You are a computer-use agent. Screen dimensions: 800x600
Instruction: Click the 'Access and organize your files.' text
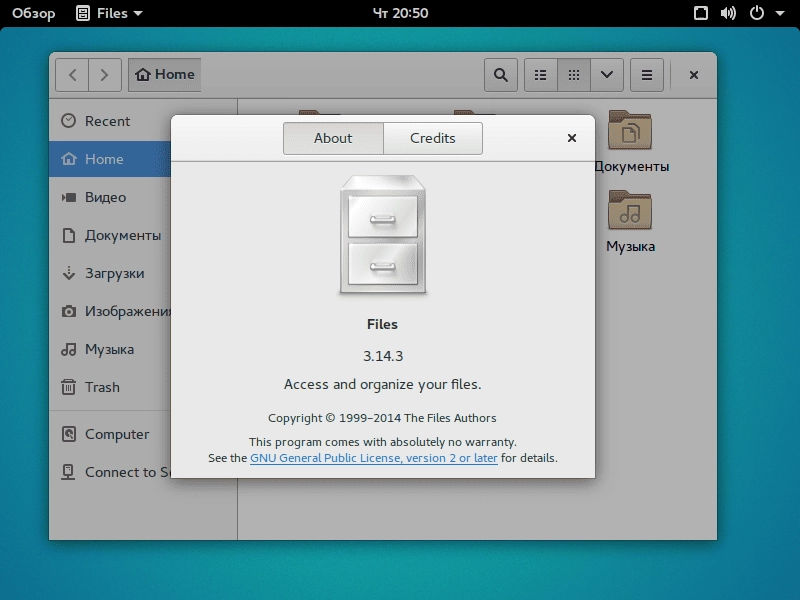383,385
